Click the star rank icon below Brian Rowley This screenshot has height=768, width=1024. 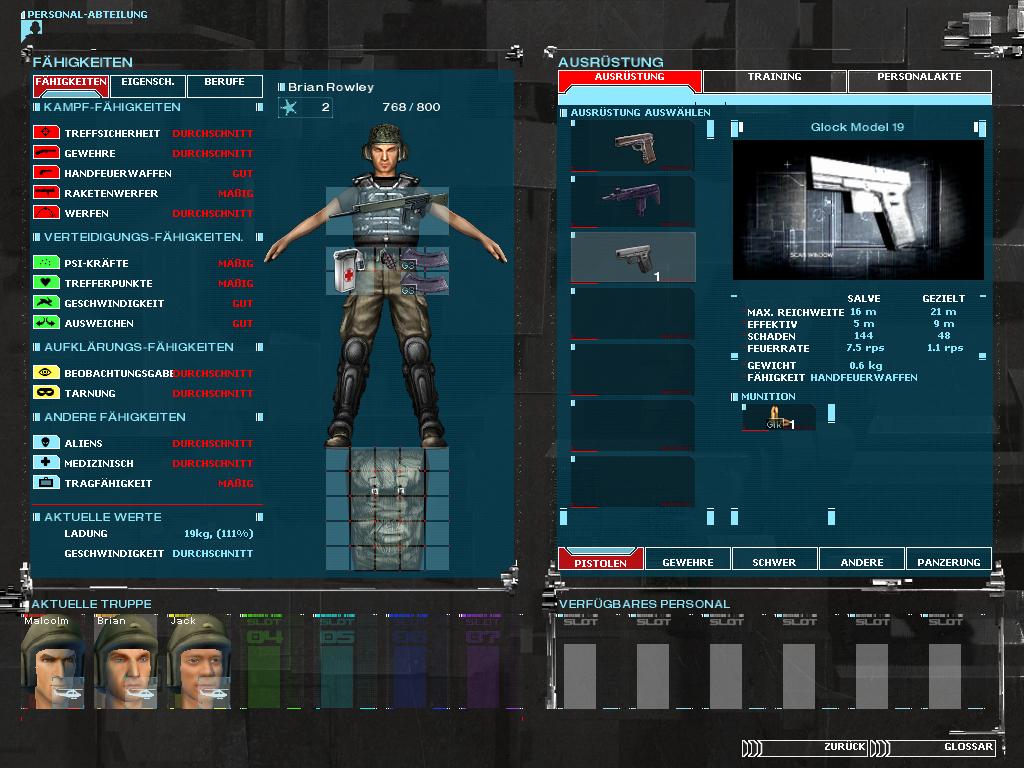coord(290,107)
